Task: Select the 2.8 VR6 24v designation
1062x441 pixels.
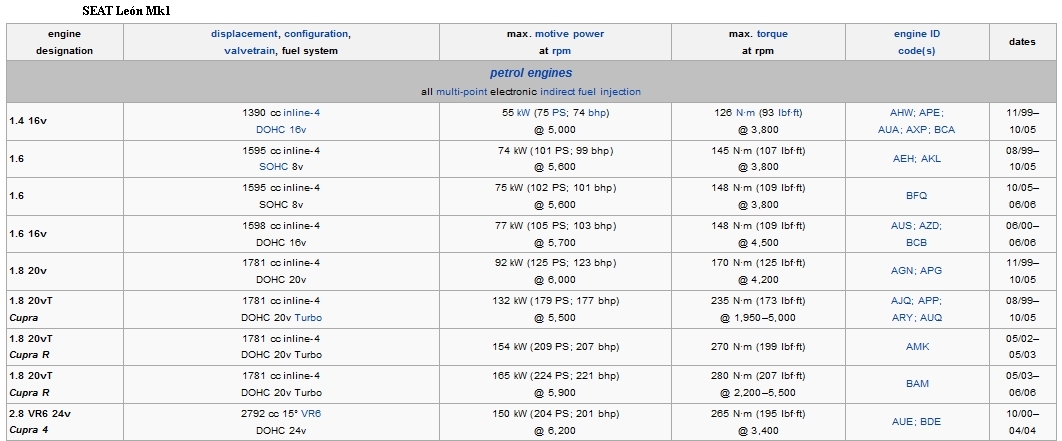Action: coord(40,413)
